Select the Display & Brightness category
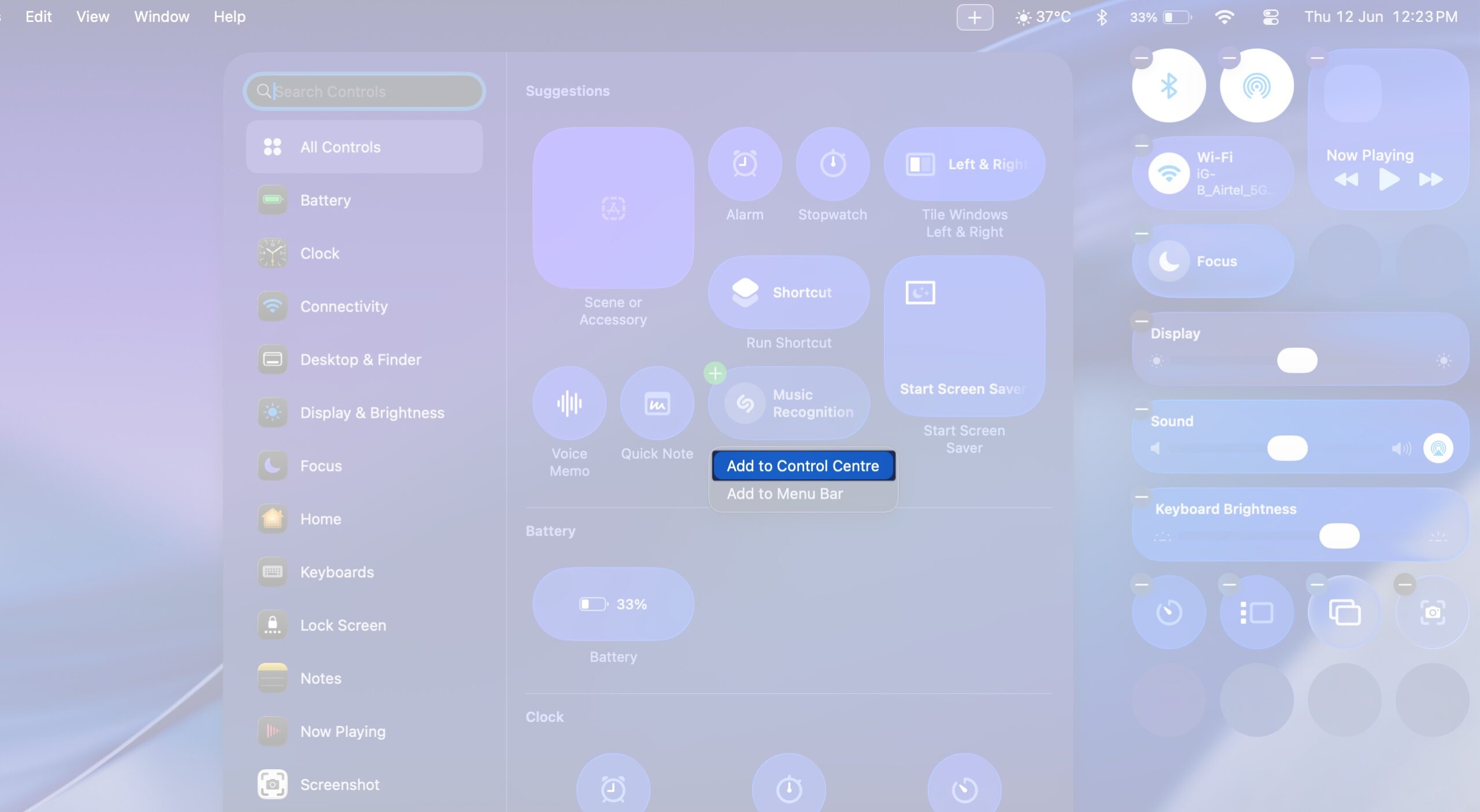Viewport: 1480px width, 812px height. (372, 412)
